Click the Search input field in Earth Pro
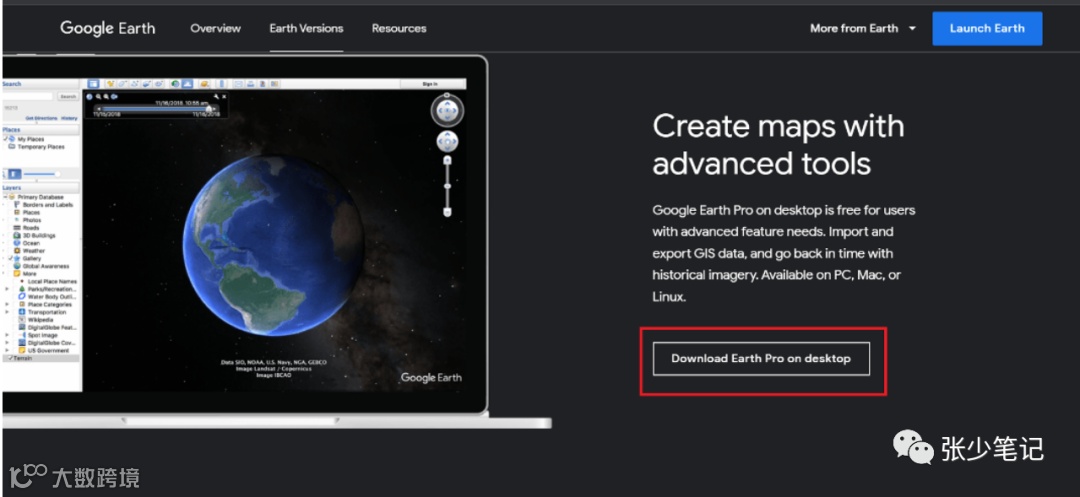Screen dimensions: 1080x497 (28, 96)
